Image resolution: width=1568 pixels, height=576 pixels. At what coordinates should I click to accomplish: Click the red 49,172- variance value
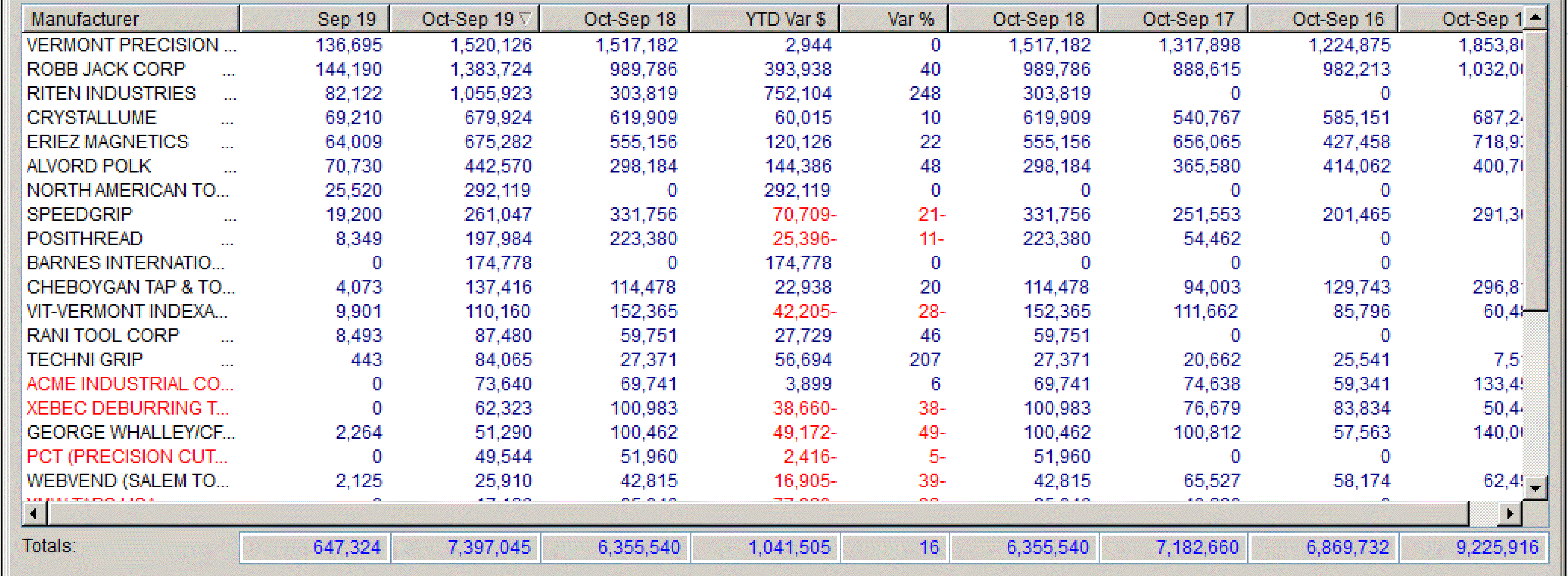[805, 432]
